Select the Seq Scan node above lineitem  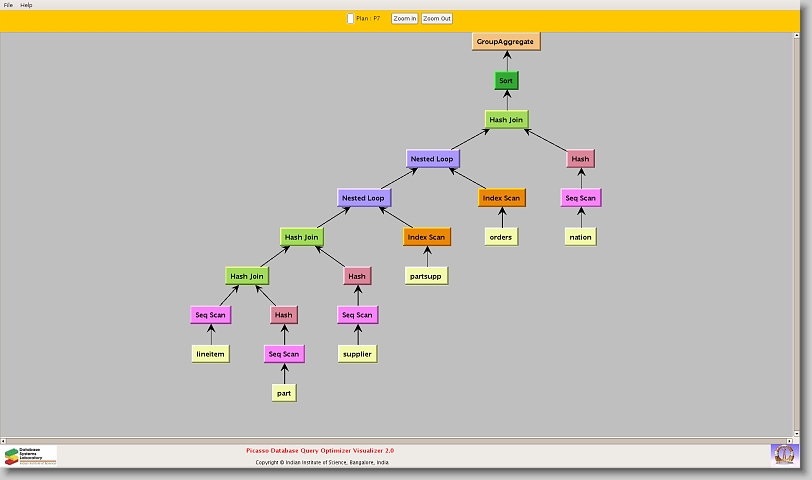(210, 315)
